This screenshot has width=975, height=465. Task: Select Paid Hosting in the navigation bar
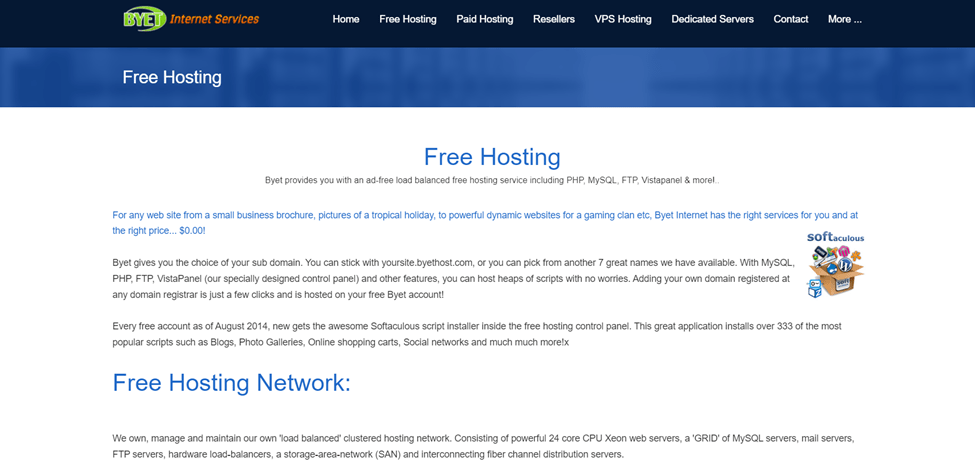pyautogui.click(x=484, y=19)
